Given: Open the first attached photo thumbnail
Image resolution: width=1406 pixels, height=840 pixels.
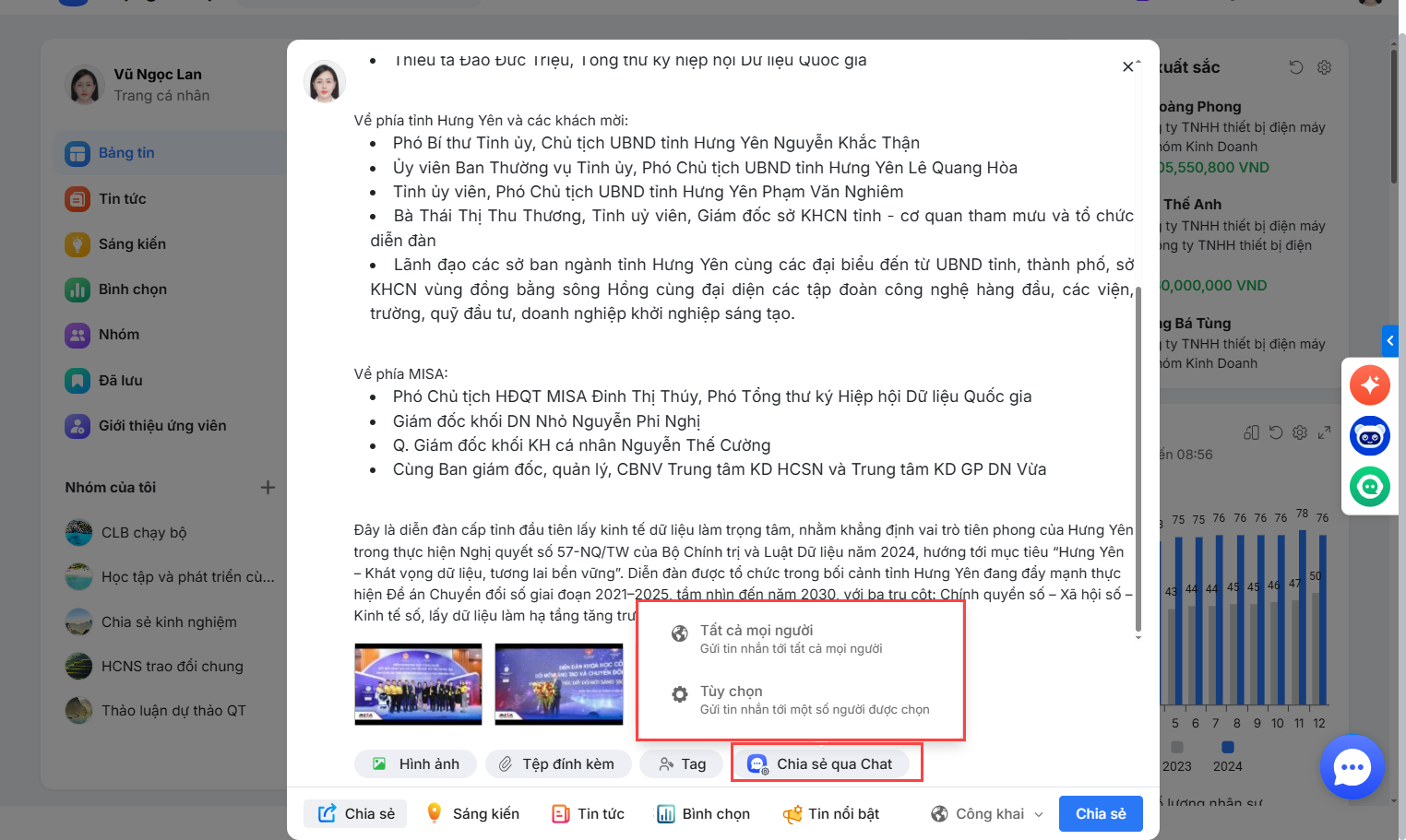Looking at the screenshot, I should pyautogui.click(x=418, y=684).
